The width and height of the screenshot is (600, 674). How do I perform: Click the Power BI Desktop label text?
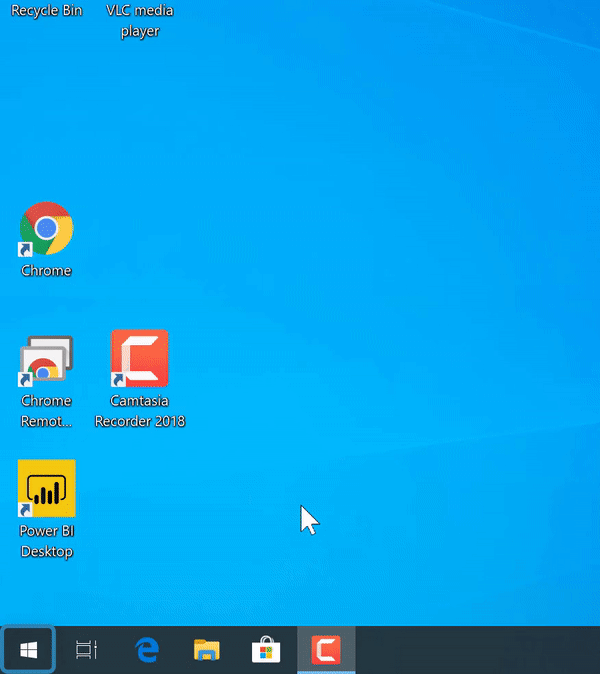[47, 541]
